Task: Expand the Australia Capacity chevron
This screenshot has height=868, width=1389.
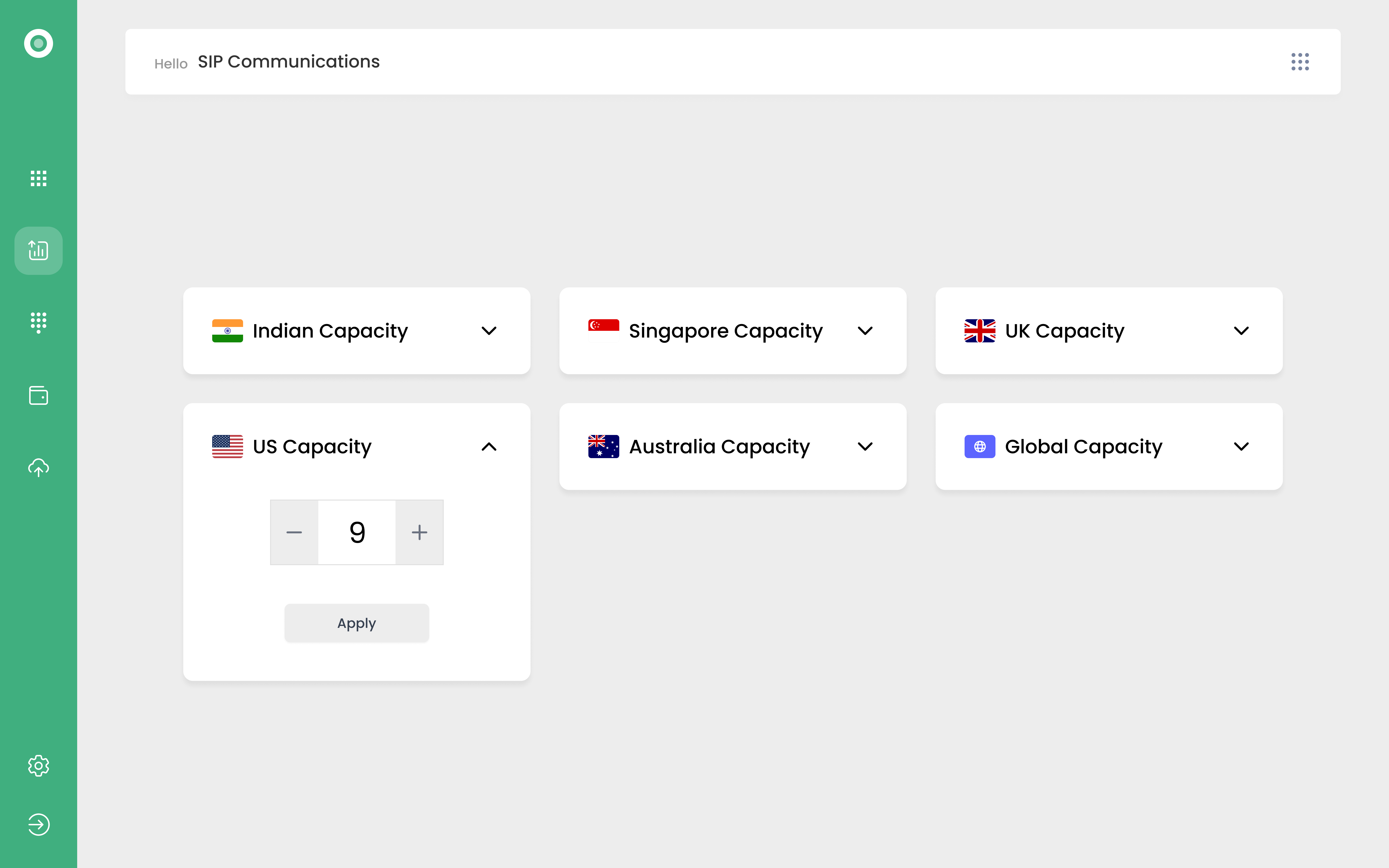Action: pyautogui.click(x=865, y=447)
